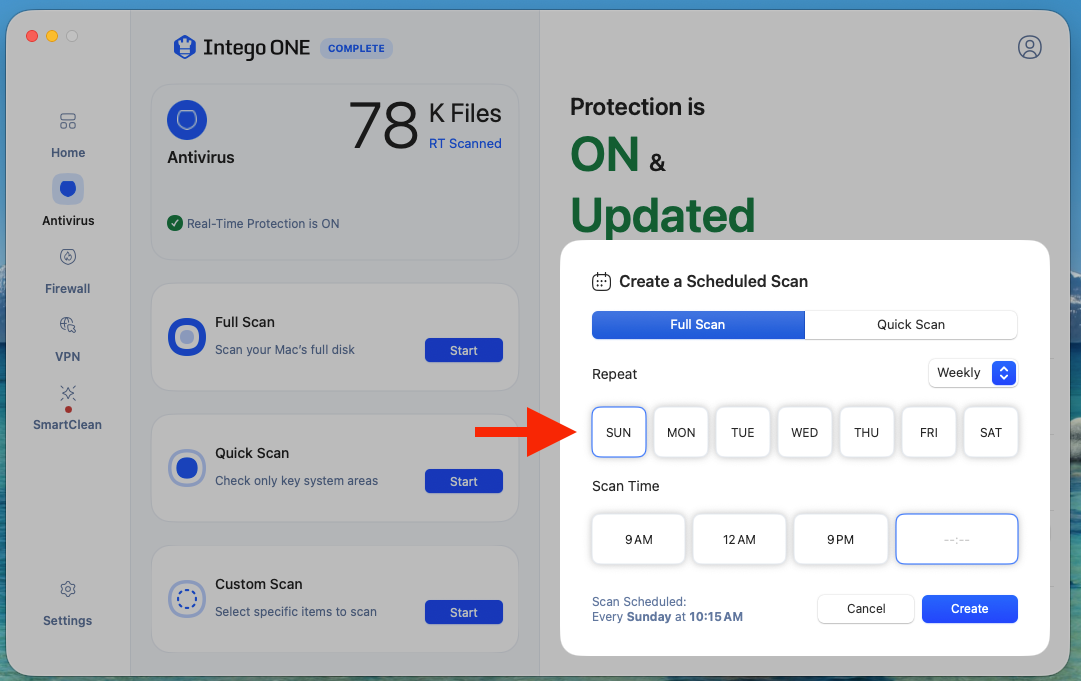Click the Full Scan circle icon
The width and height of the screenshot is (1081, 681).
(x=187, y=337)
